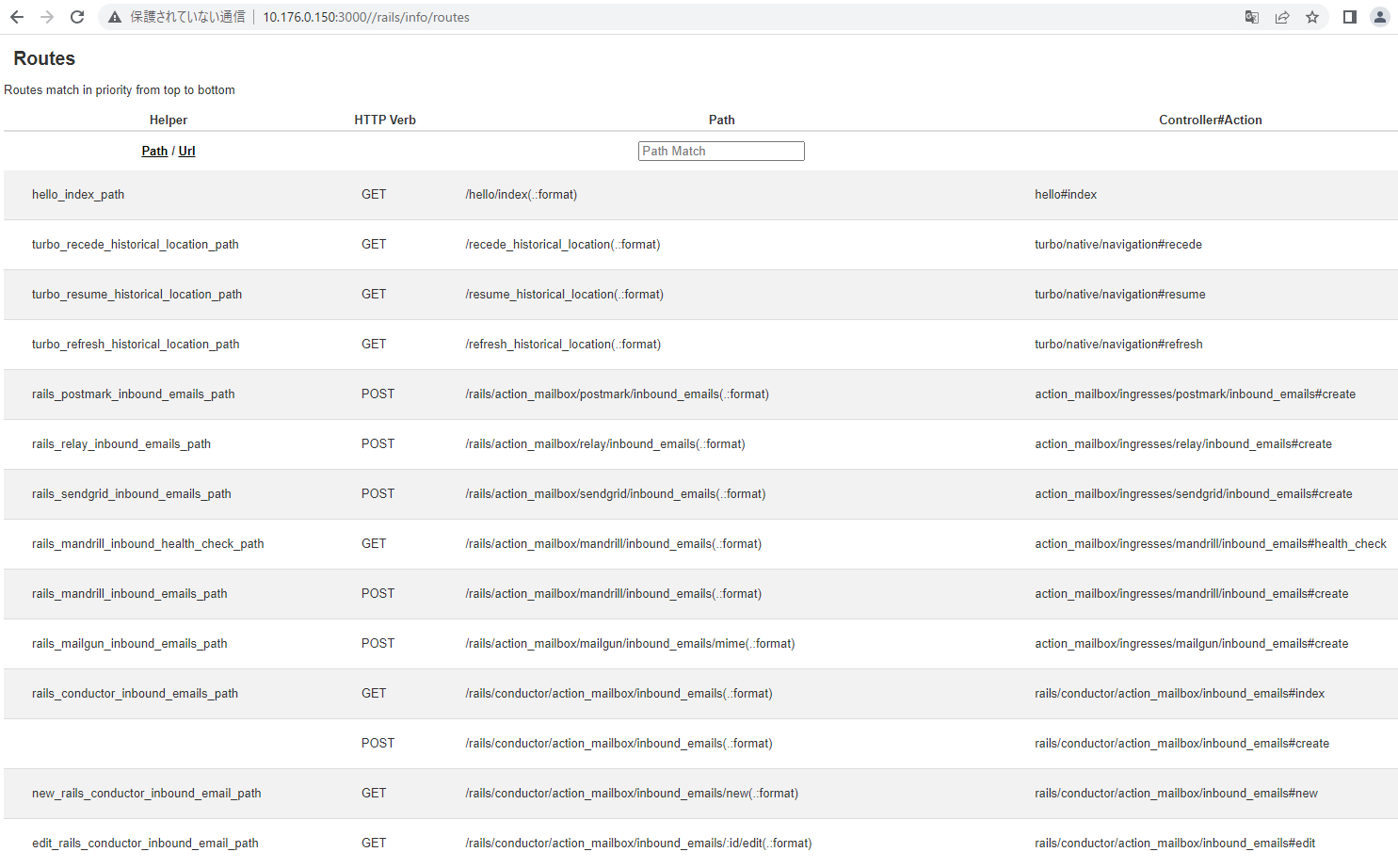Viewport: 1398px width, 868px height.
Task: Click the not-secure warning icon
Action: [x=115, y=17]
